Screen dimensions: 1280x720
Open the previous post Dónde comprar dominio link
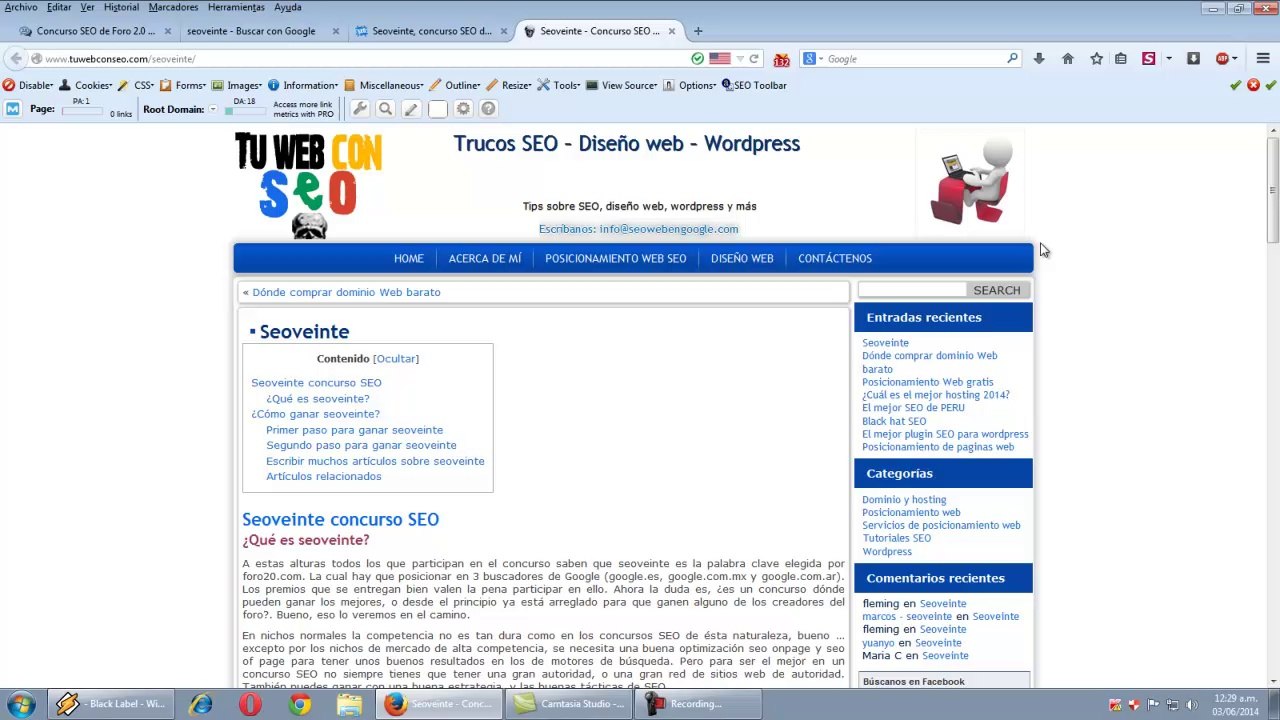click(346, 292)
